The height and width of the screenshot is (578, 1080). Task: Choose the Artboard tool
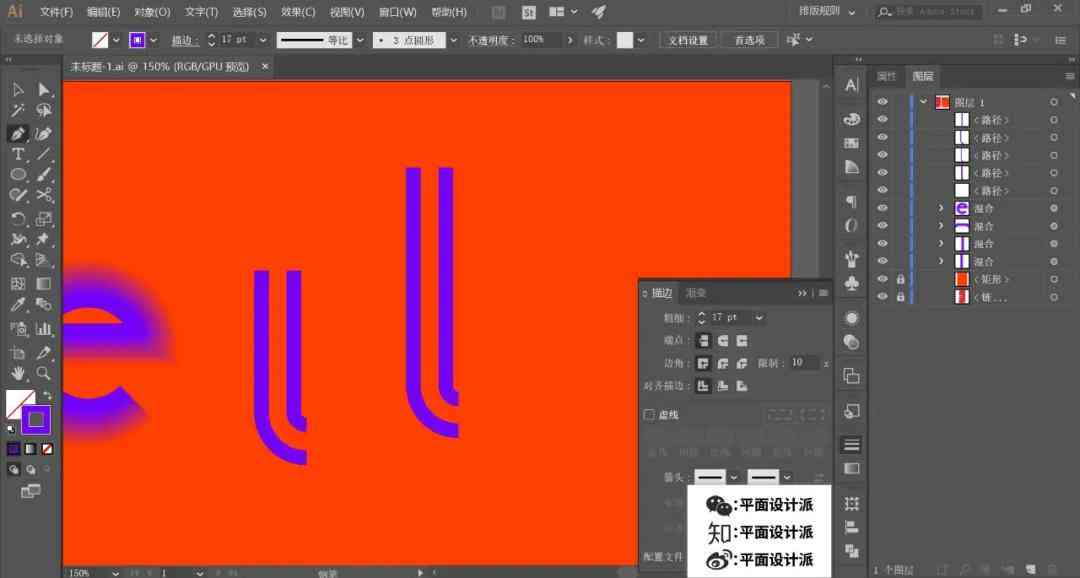[18, 353]
